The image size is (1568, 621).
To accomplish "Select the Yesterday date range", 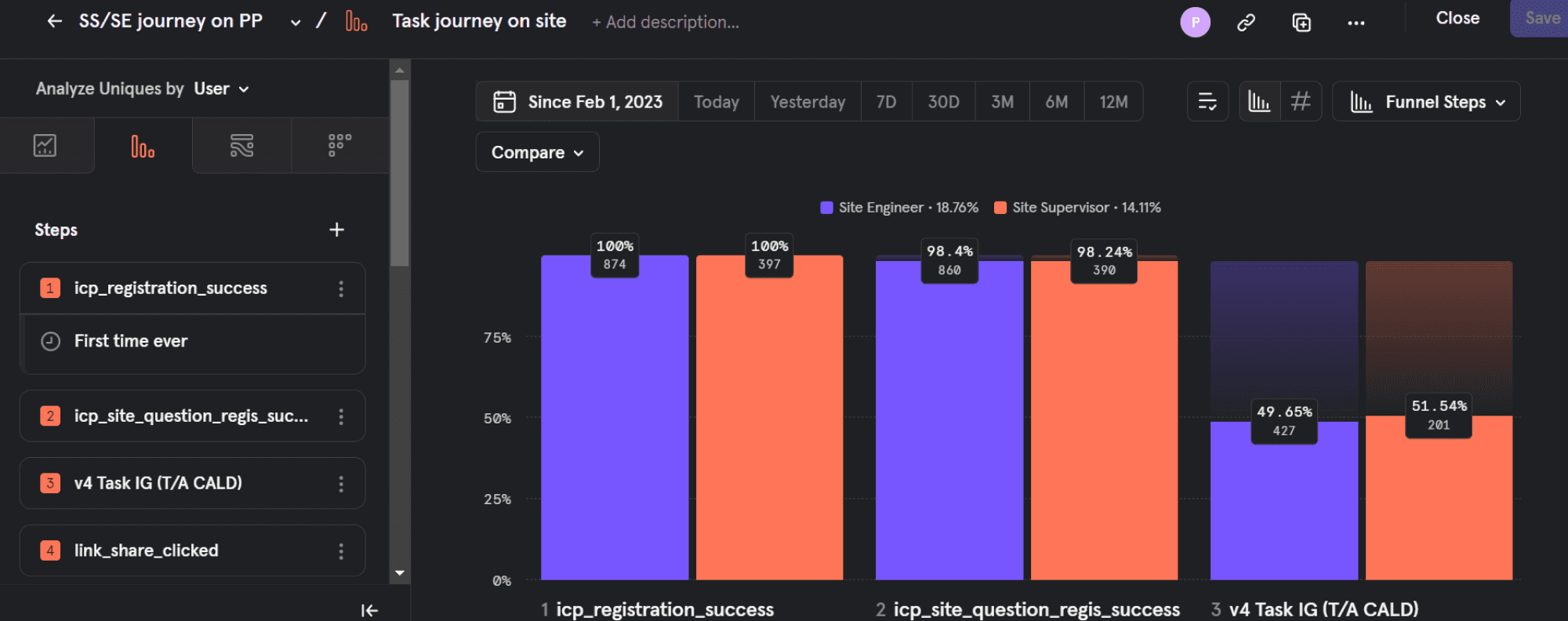I will pyautogui.click(x=808, y=102).
